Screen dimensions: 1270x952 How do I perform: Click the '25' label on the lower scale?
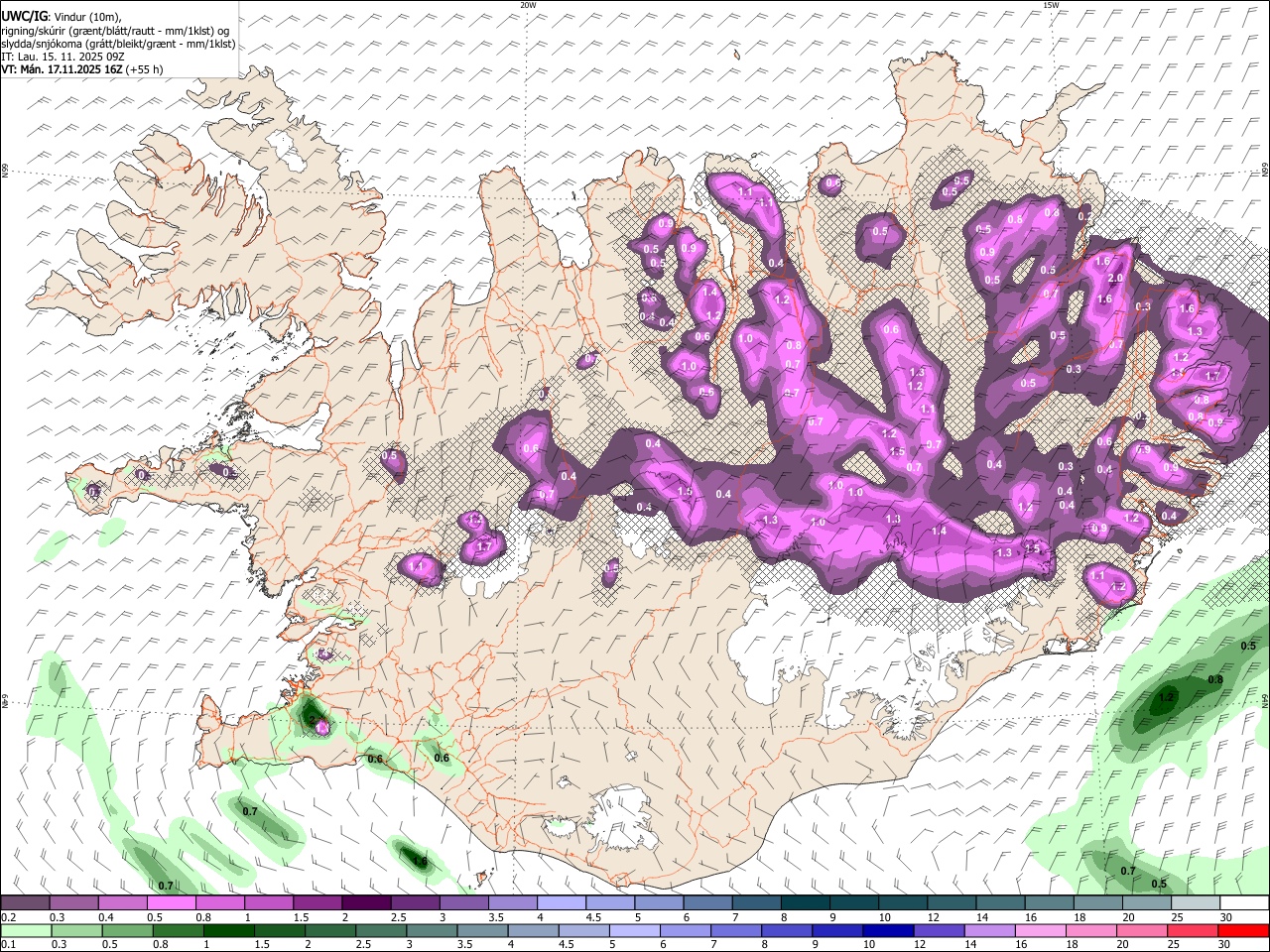1175,945
